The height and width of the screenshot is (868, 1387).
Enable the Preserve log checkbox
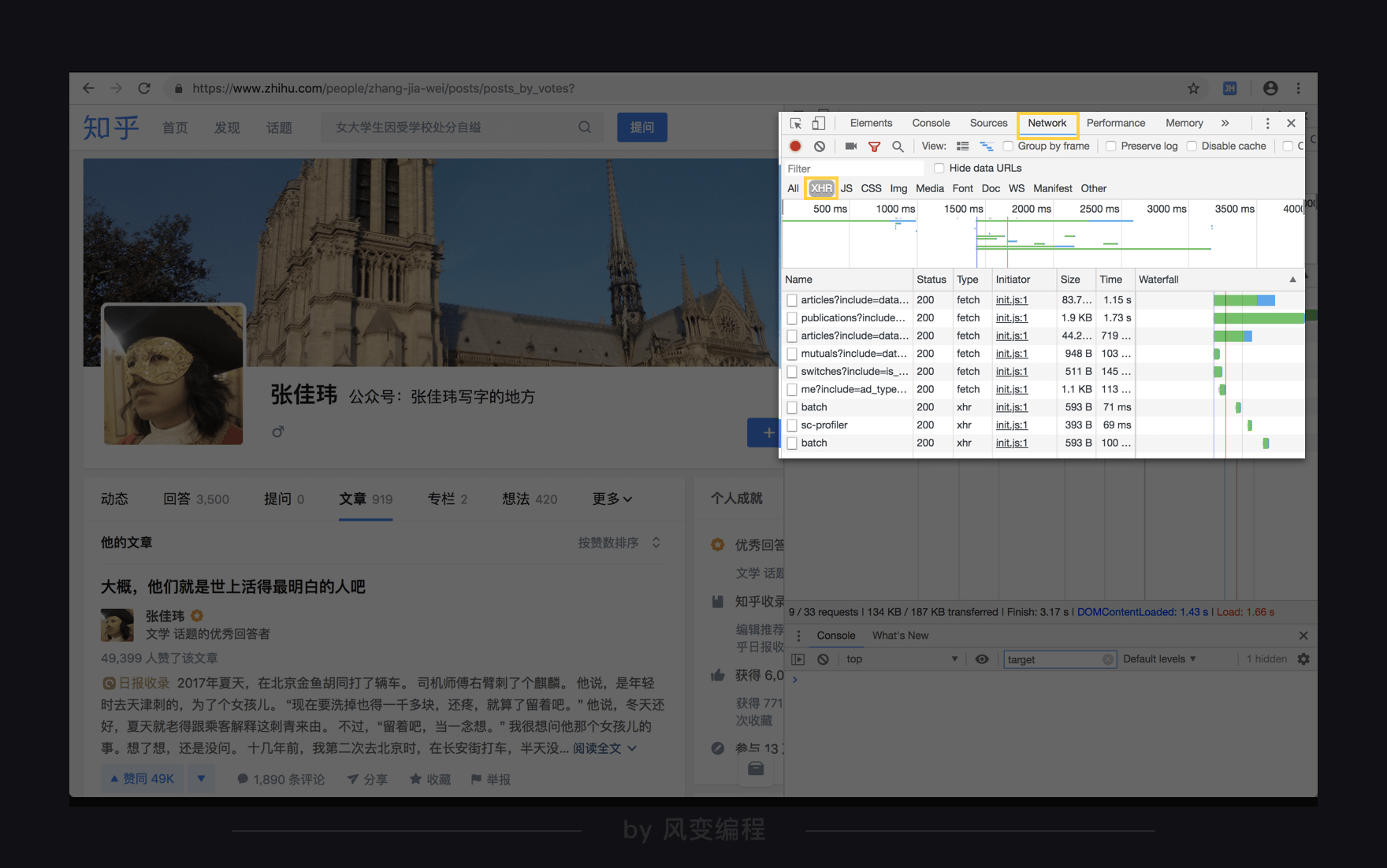coord(1111,146)
